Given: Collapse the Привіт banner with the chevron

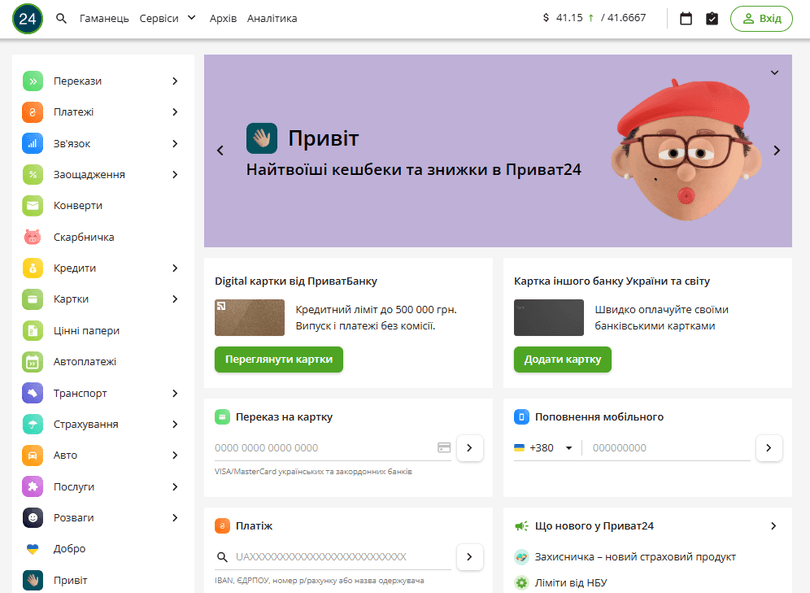Looking at the screenshot, I should 774,71.
